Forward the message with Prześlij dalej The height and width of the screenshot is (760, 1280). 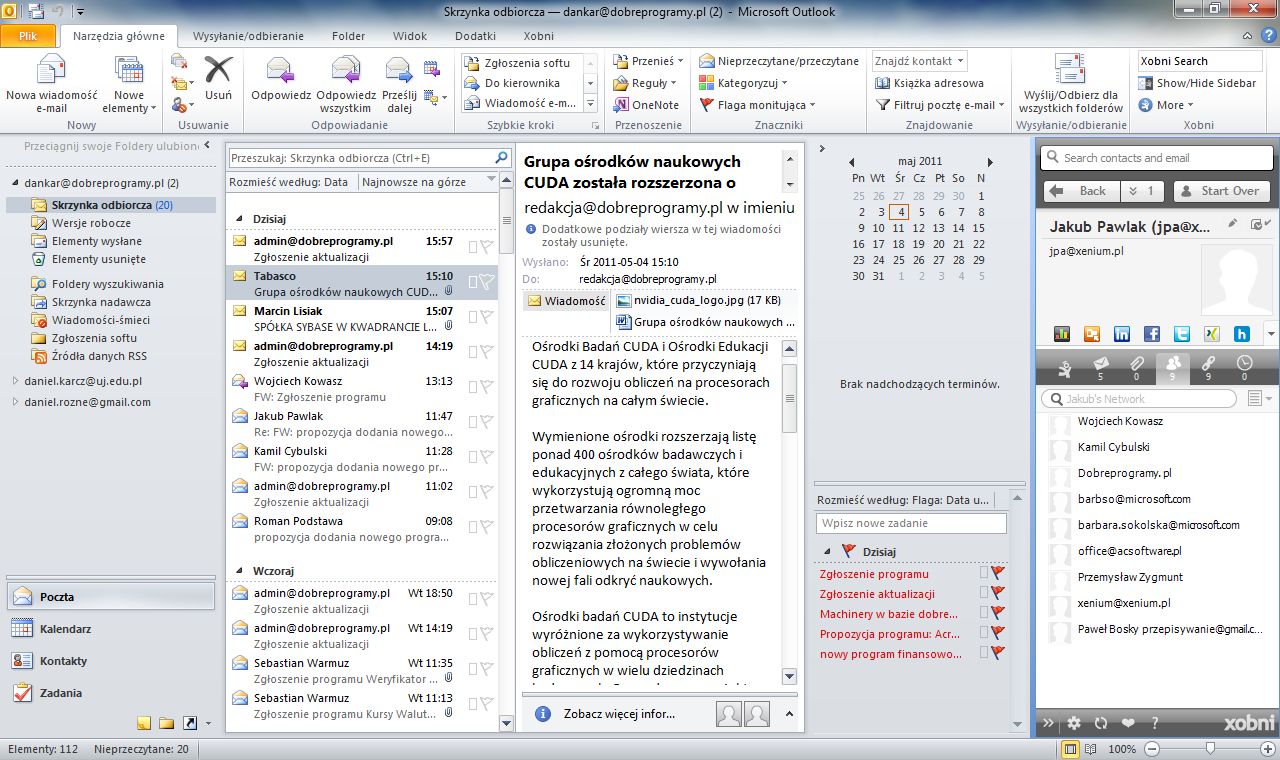tap(399, 84)
